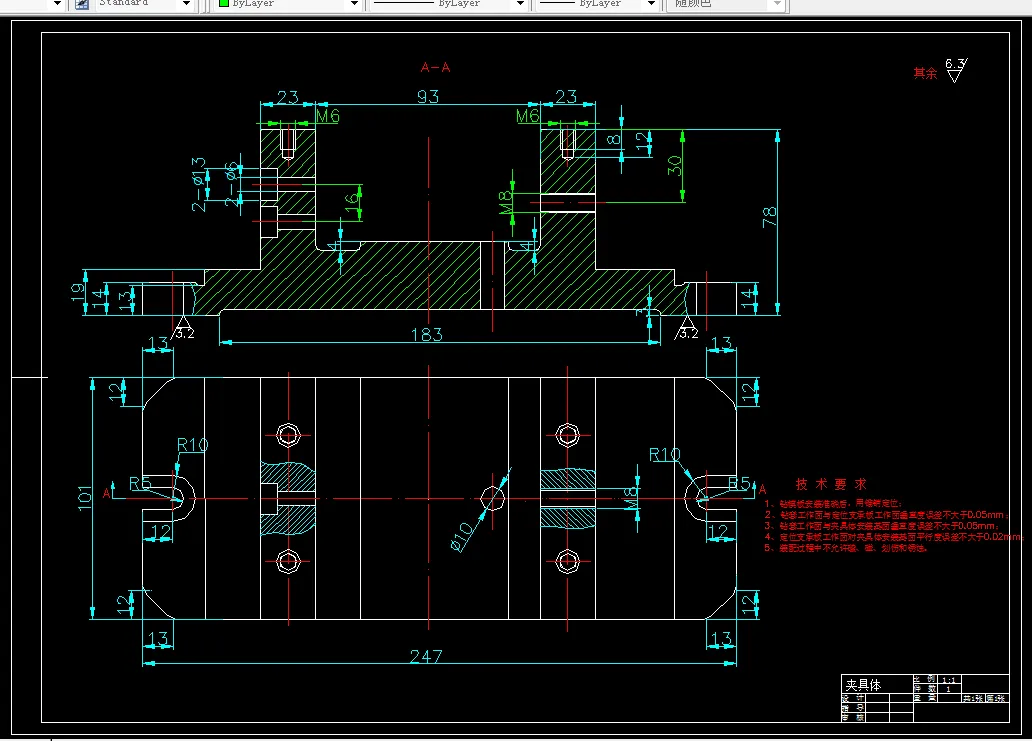The height and width of the screenshot is (741, 1032).
Task: Select the green 30 dimension
Action: [x=675, y=165]
